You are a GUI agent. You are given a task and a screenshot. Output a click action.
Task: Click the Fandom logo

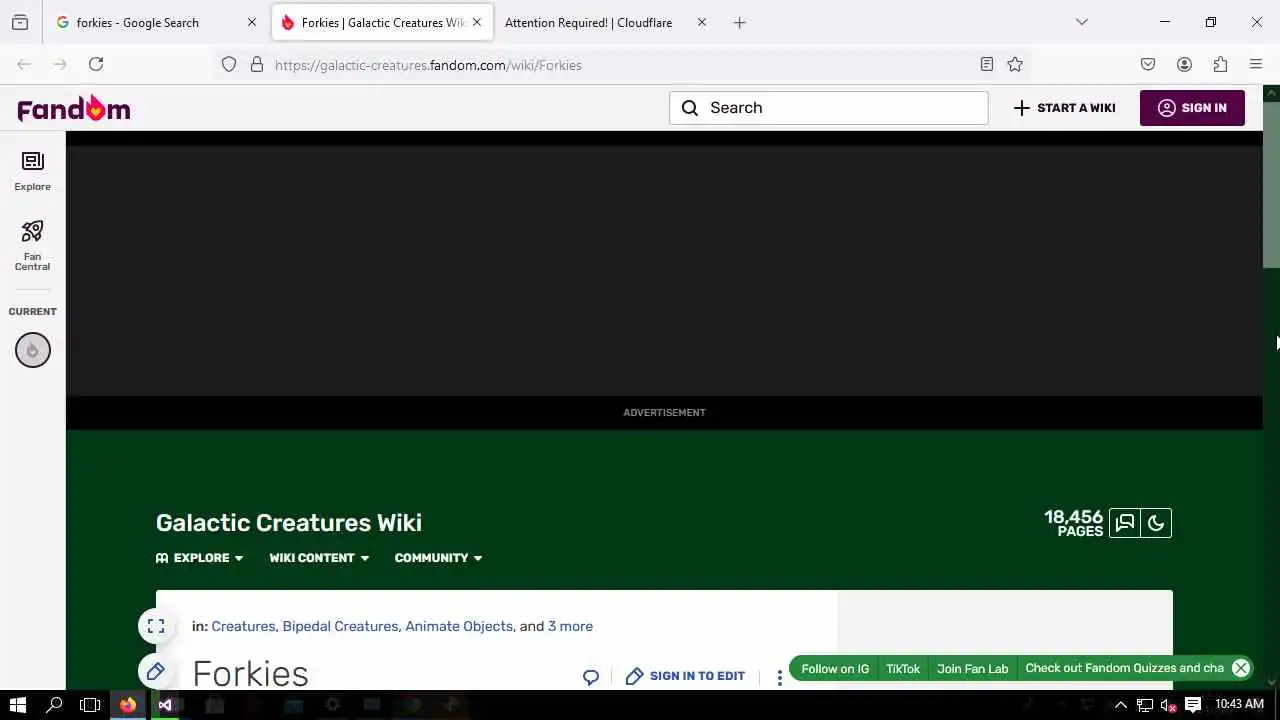(x=74, y=108)
